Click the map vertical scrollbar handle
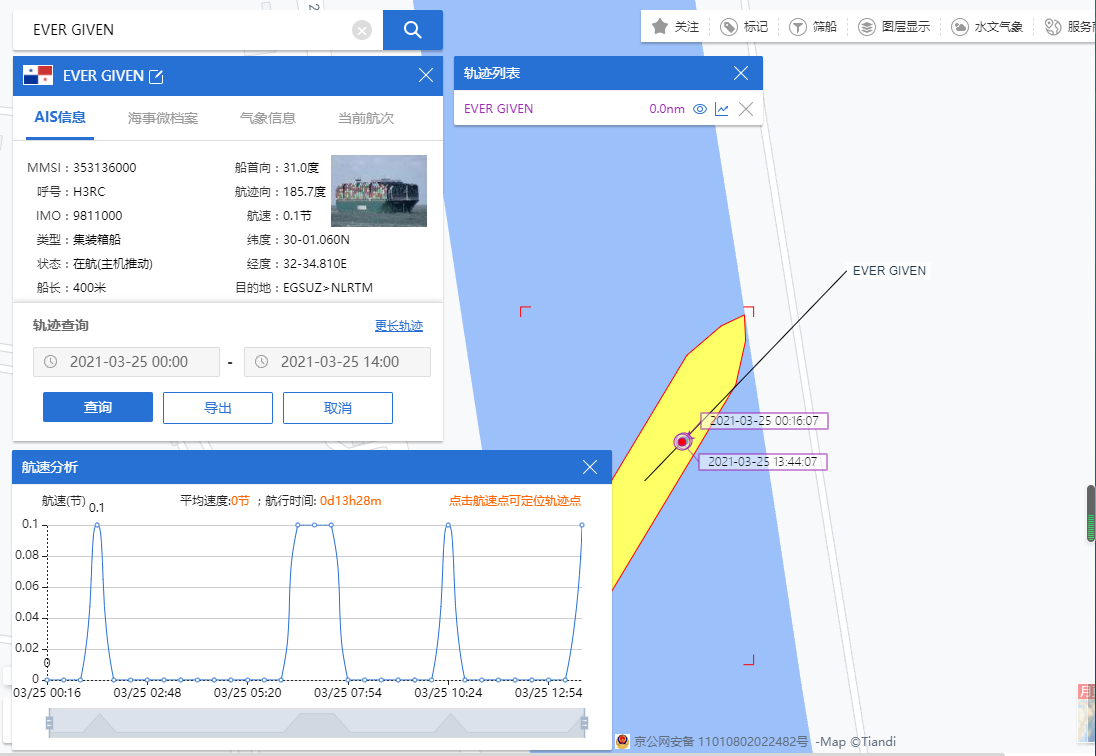The image size is (1096, 756). coord(1091,514)
